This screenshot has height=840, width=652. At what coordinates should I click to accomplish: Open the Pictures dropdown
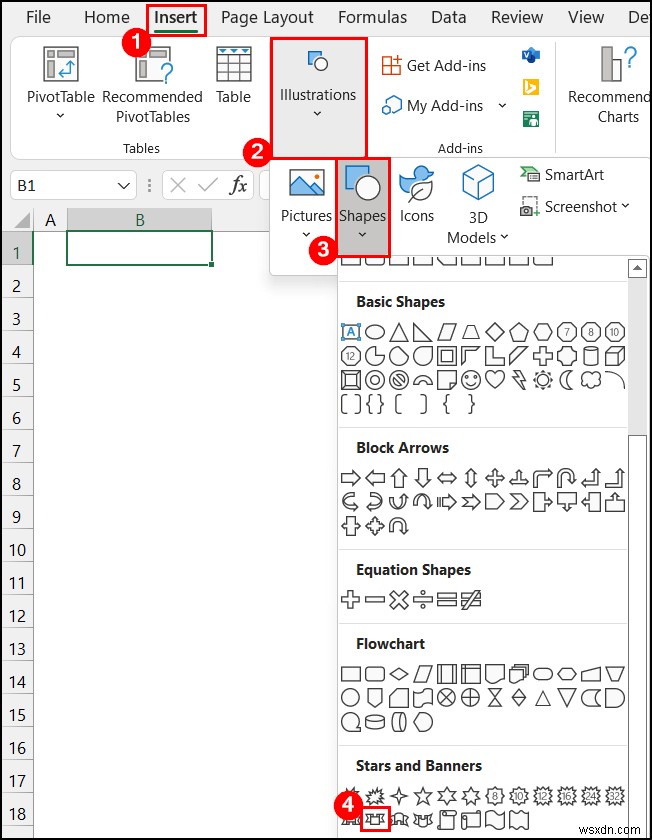point(306,202)
